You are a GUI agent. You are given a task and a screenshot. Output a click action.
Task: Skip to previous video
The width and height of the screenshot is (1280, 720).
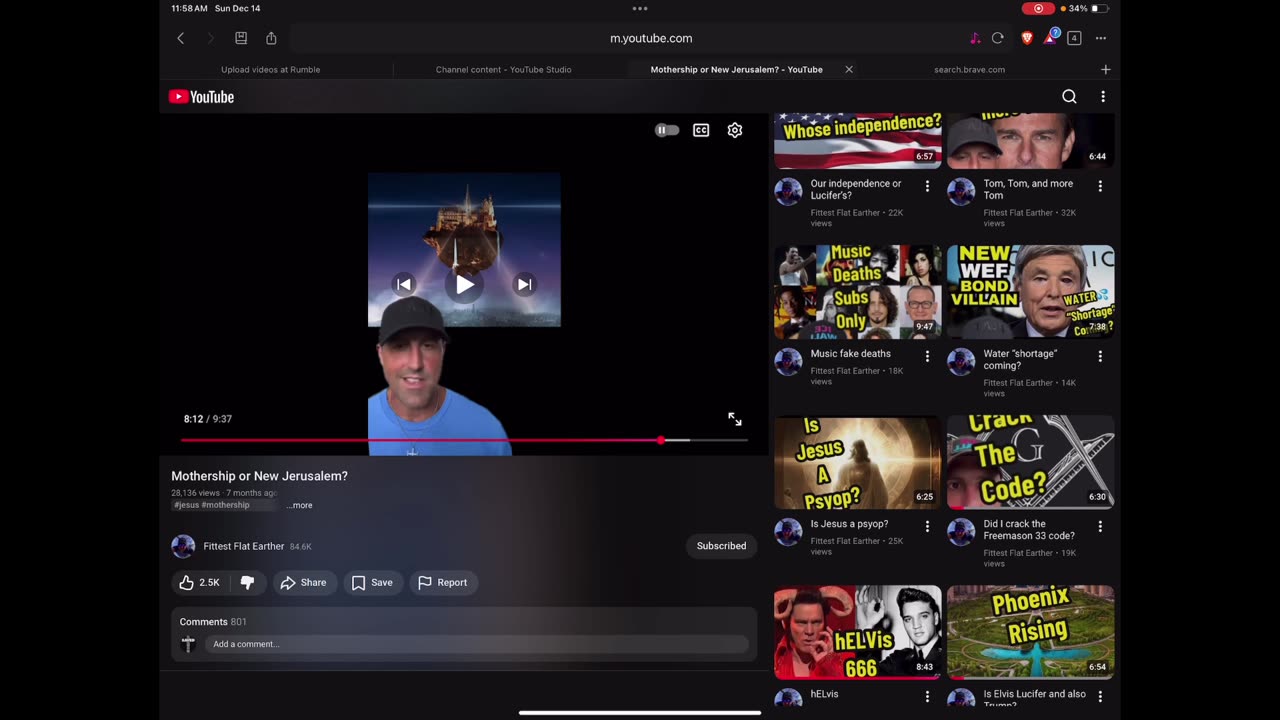(x=403, y=284)
